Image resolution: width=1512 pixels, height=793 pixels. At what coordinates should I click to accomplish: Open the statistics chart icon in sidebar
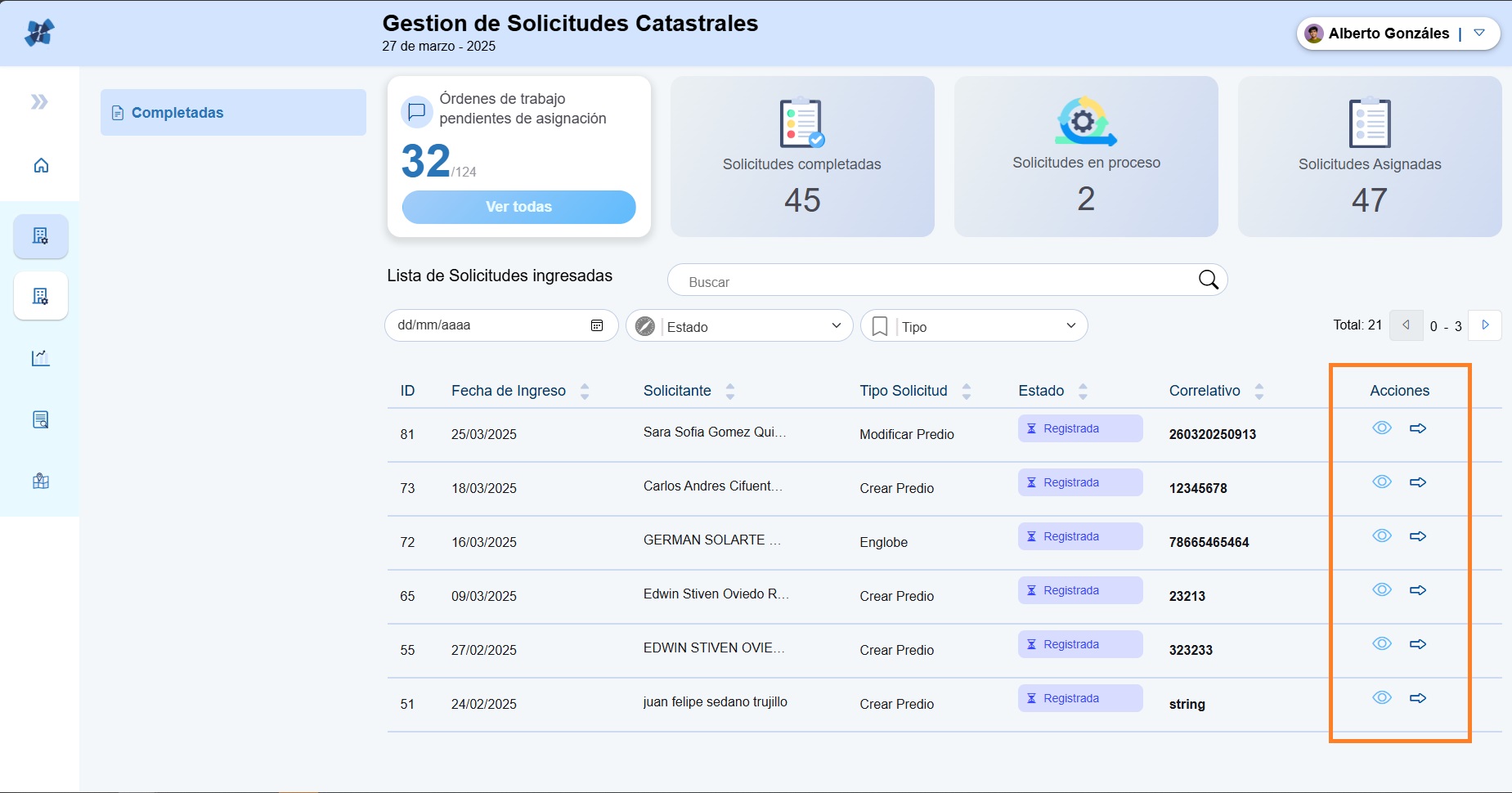[x=41, y=358]
